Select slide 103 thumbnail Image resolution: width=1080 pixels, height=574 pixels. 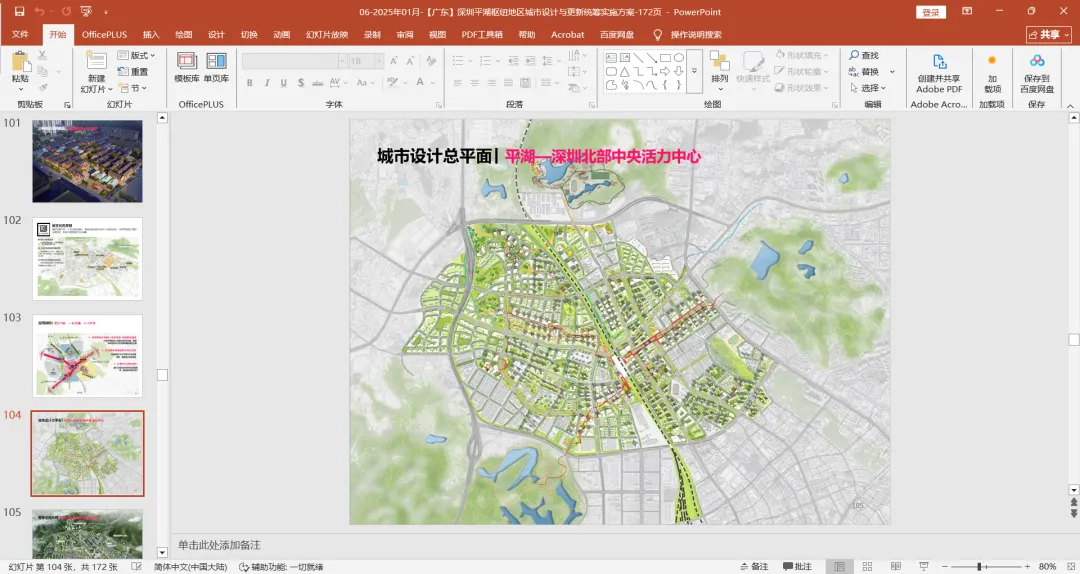[87, 356]
